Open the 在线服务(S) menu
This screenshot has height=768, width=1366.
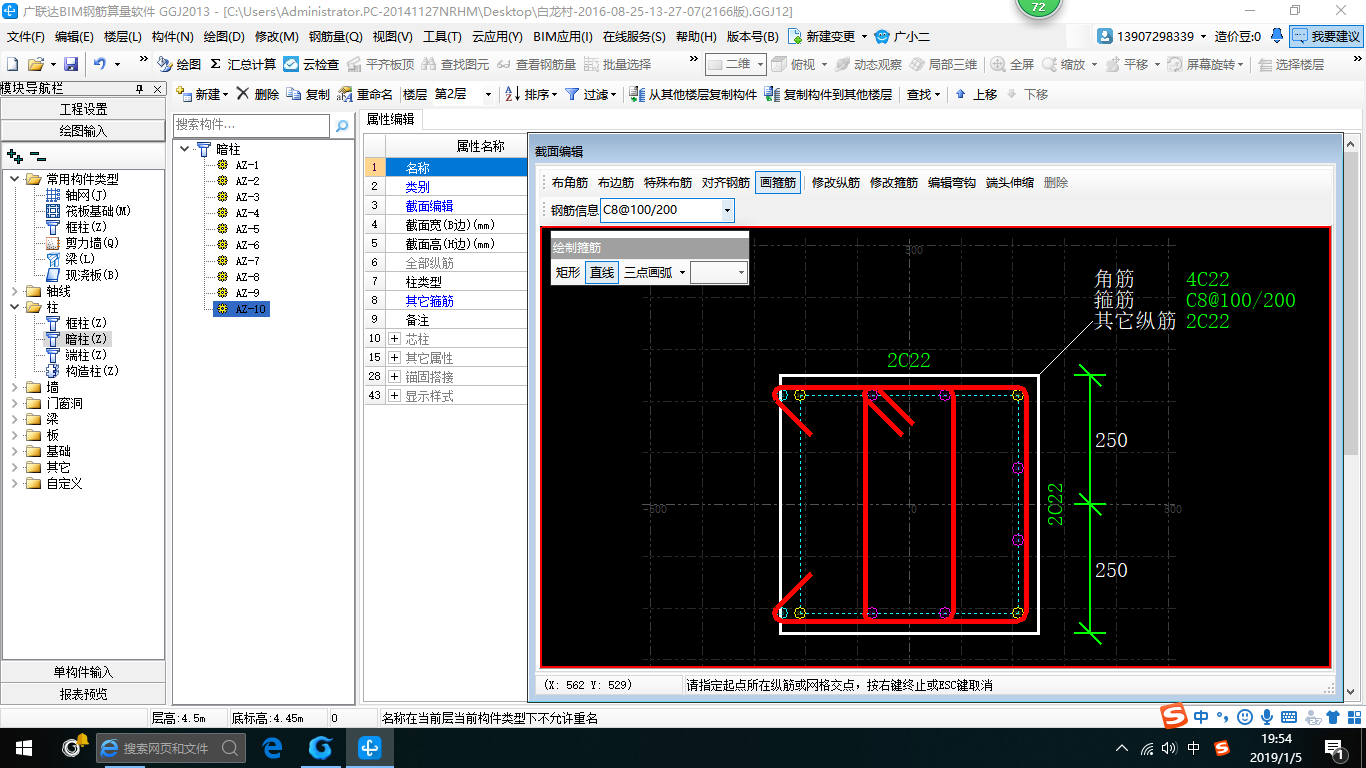[x=634, y=37]
